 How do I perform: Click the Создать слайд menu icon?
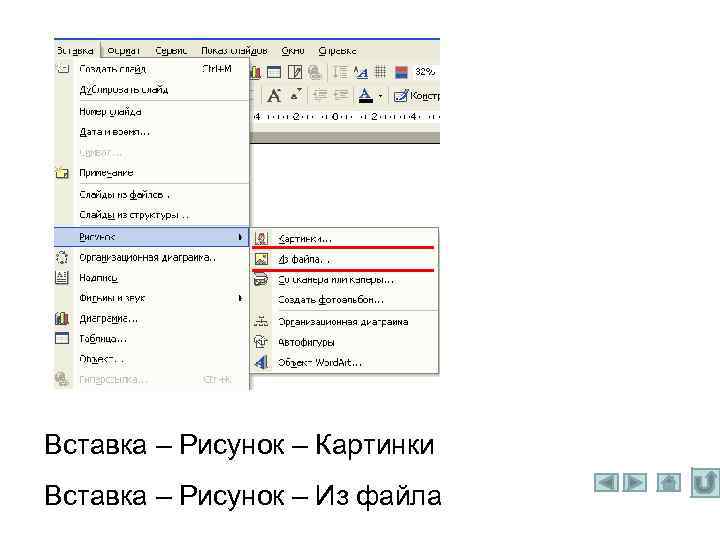pos(62,69)
